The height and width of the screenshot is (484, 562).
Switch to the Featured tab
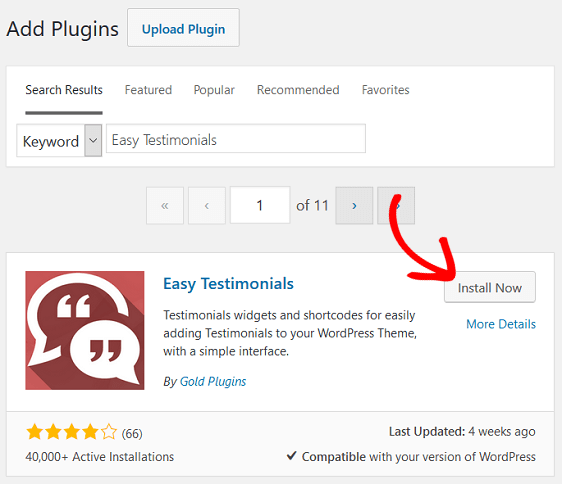click(148, 90)
